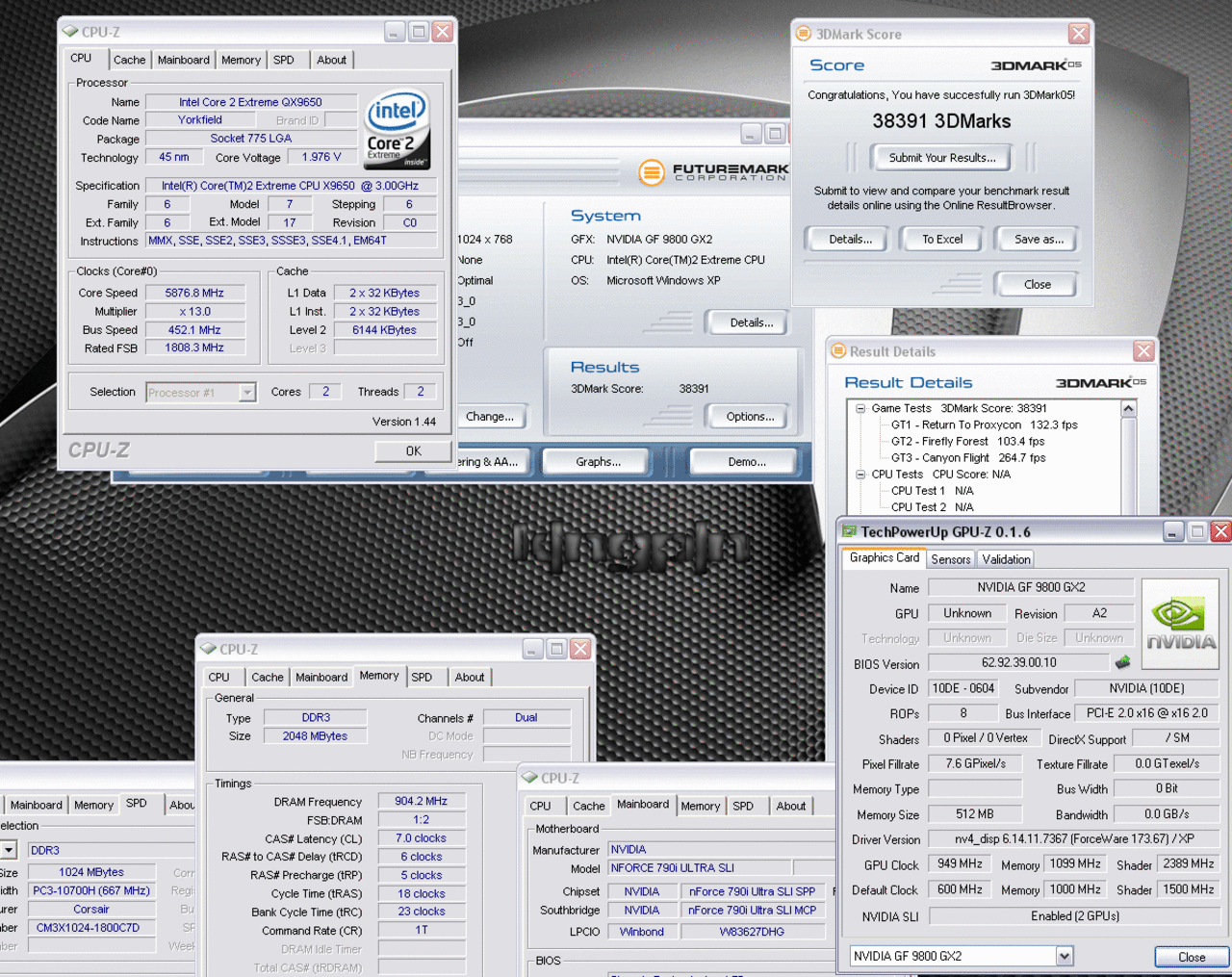1232x977 pixels.
Task: Select Cache tab in CPU-Z Mainboard window
Action: 589,807
